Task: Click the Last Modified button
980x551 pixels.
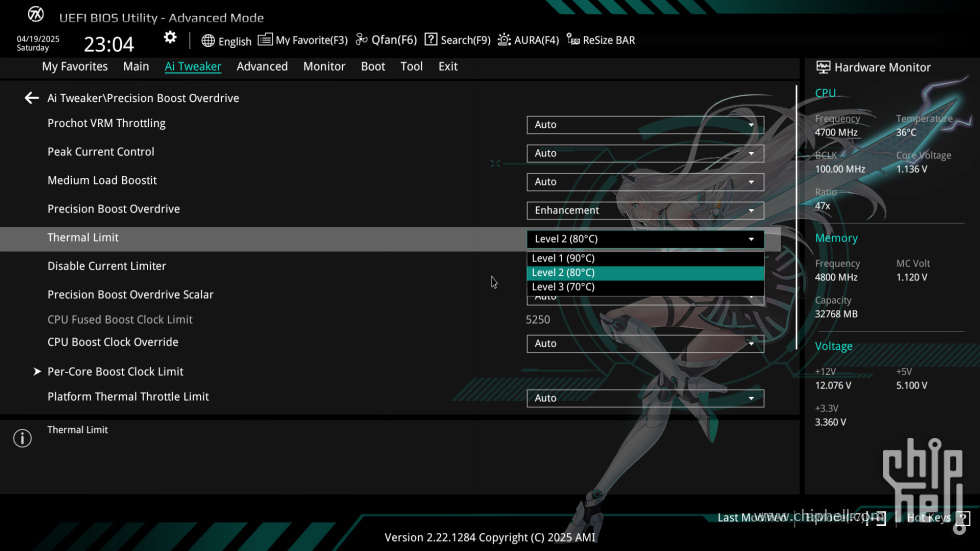Action: pos(753,518)
